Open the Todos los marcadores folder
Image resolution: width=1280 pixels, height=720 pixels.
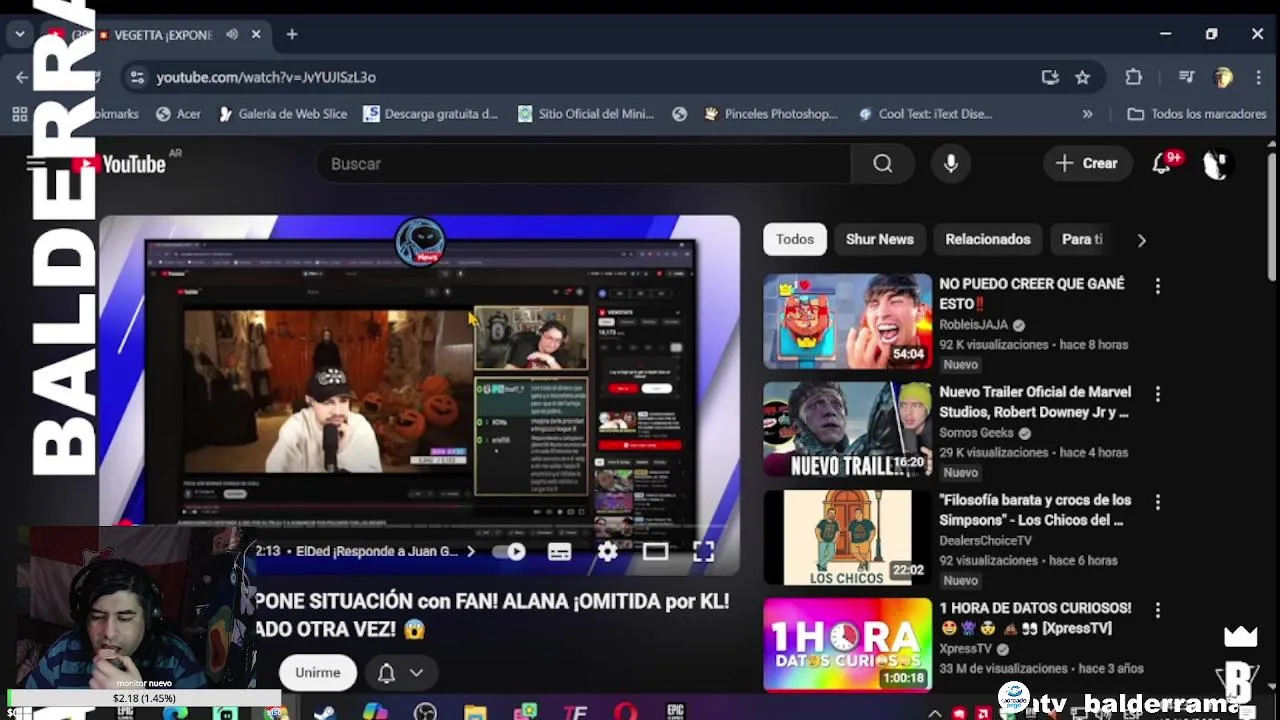pyautogui.click(x=1197, y=114)
